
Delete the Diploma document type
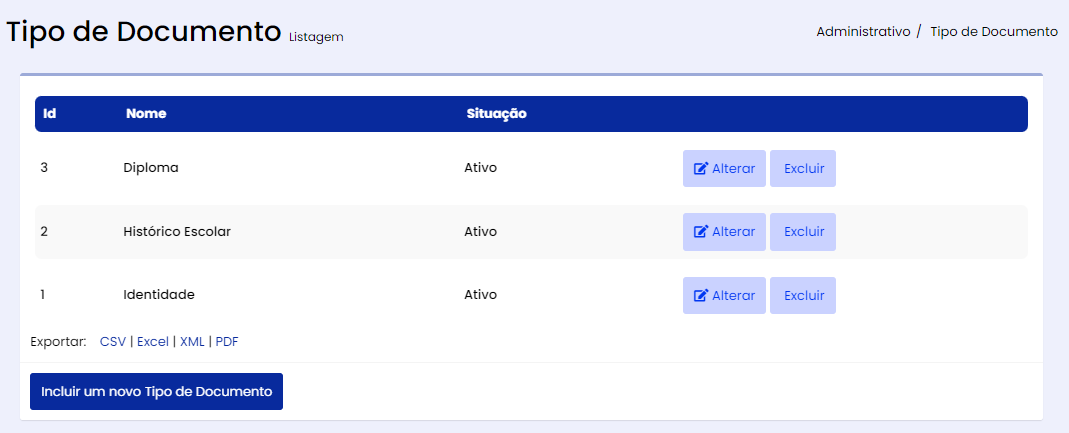point(803,169)
